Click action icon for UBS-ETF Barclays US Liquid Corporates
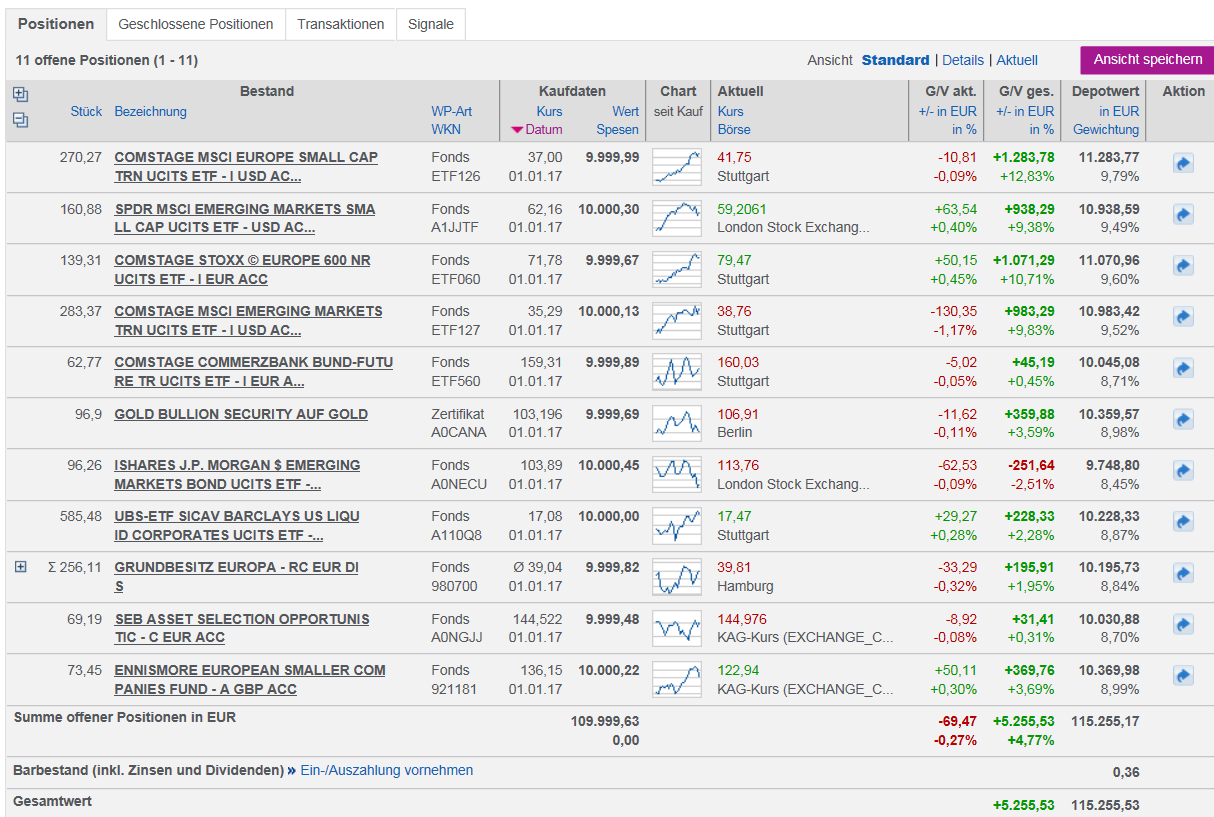The image size is (1214, 817). (1183, 522)
